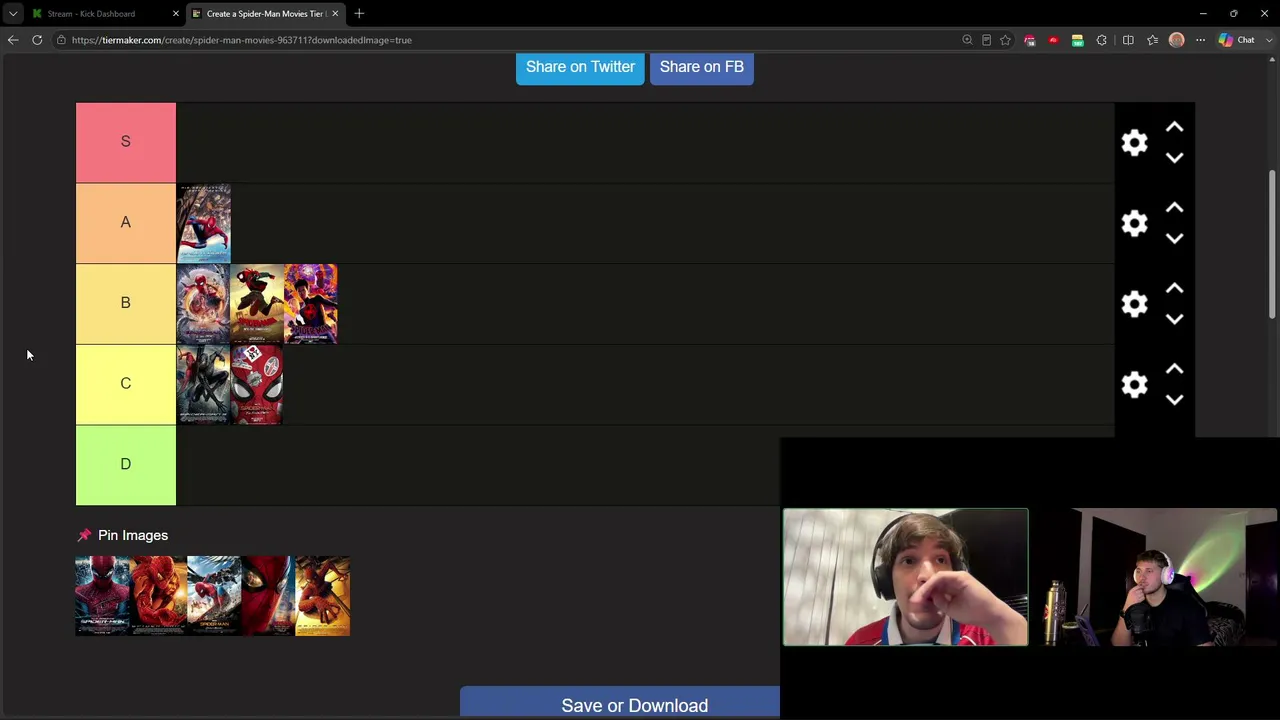Move the C tier row down
The image size is (1280, 720).
click(x=1175, y=400)
